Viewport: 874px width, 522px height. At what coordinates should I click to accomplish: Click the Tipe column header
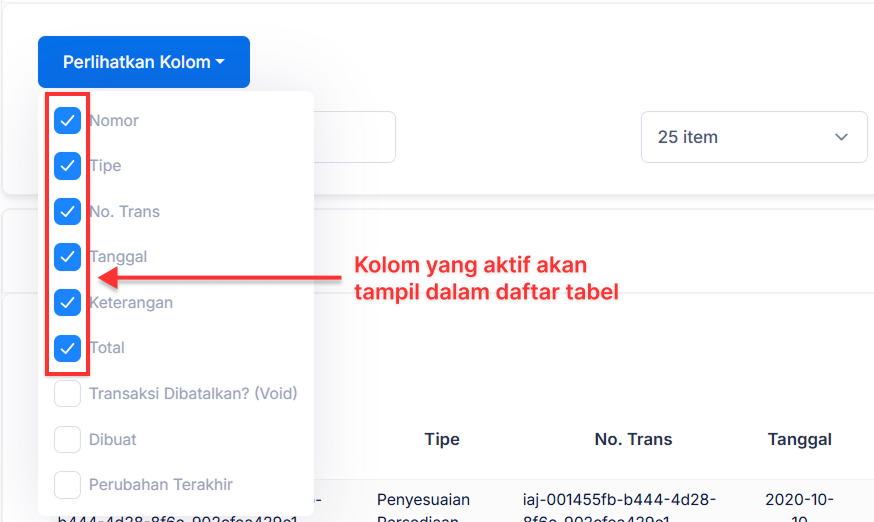tap(442, 439)
